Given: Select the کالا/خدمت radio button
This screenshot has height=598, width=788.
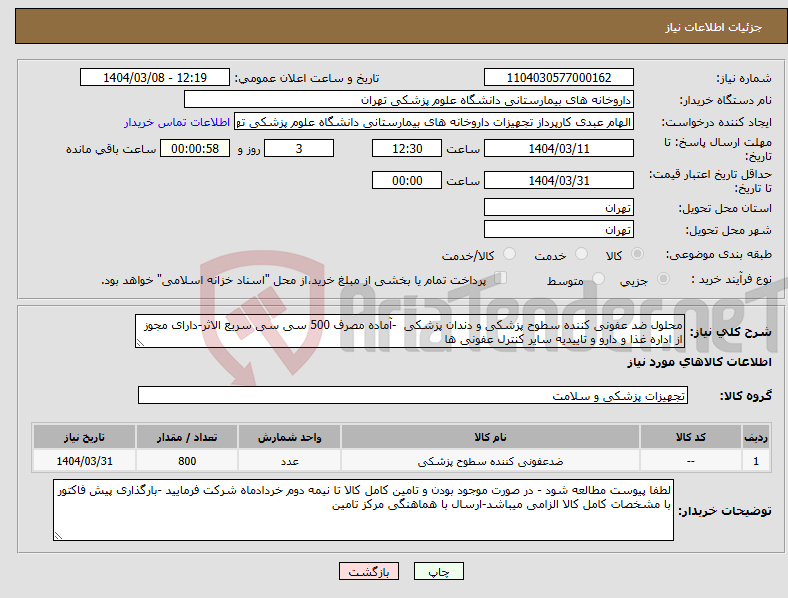Looking at the screenshot, I should tap(510, 254).
